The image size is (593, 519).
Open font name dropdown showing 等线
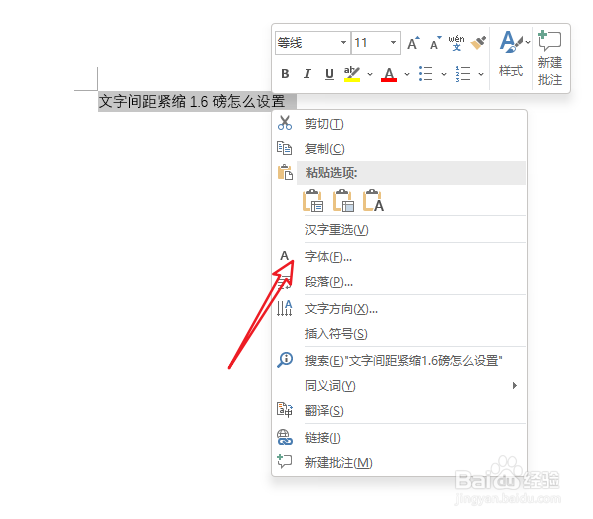(343, 42)
